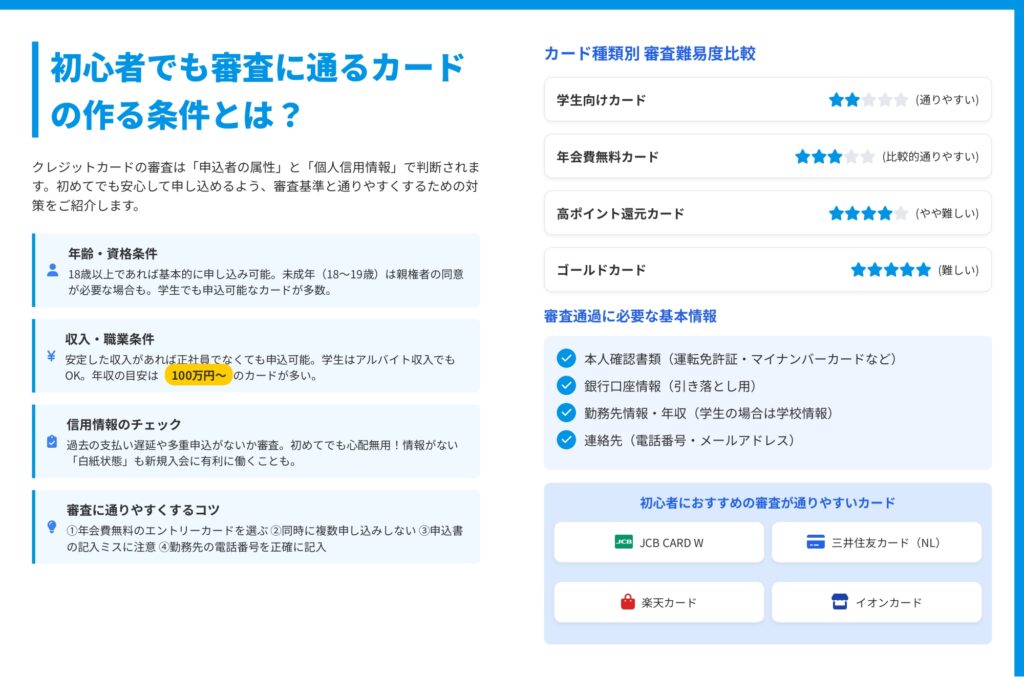The image size is (1024, 677).
Task: Click the person icon beside 年齢・資格条件
Action: (53, 270)
